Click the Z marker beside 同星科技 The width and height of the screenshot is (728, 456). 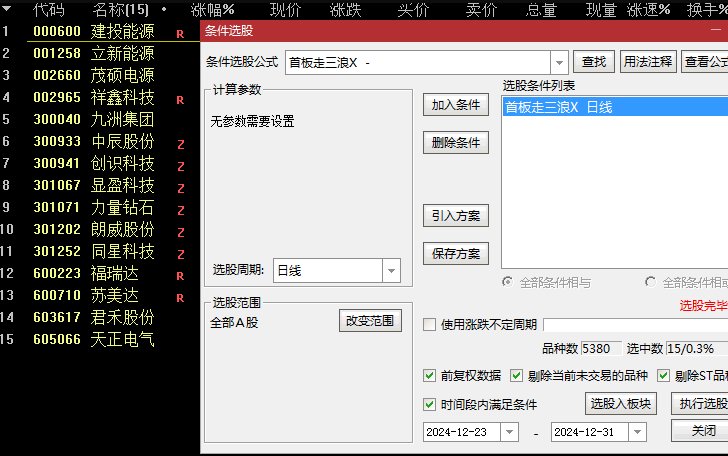[x=181, y=254]
